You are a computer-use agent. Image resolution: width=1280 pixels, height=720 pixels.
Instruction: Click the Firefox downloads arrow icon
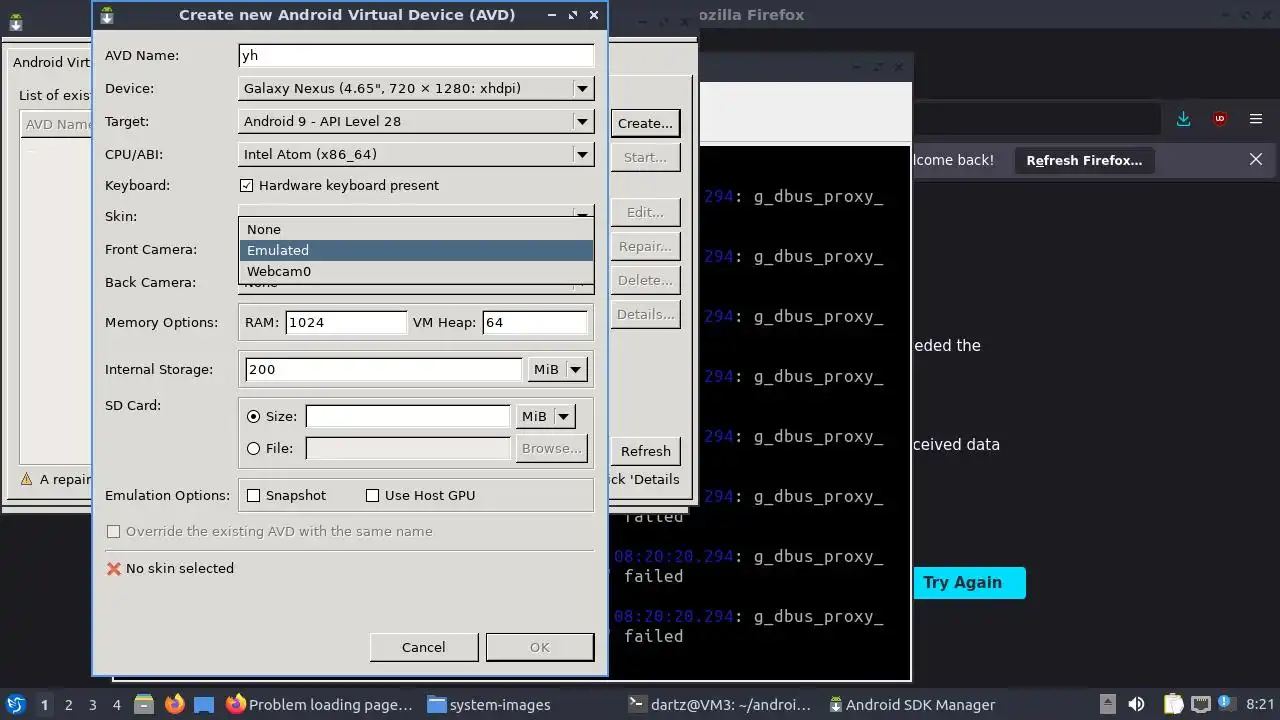coord(1184,119)
